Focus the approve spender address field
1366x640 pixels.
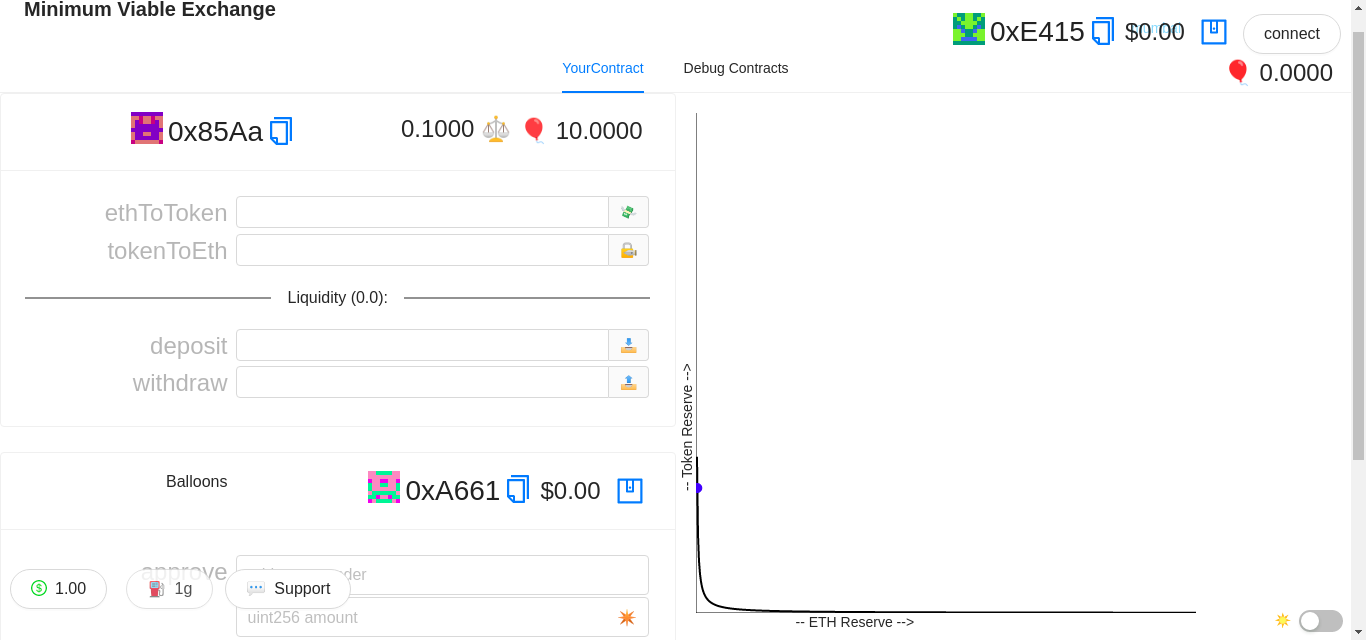pos(442,575)
